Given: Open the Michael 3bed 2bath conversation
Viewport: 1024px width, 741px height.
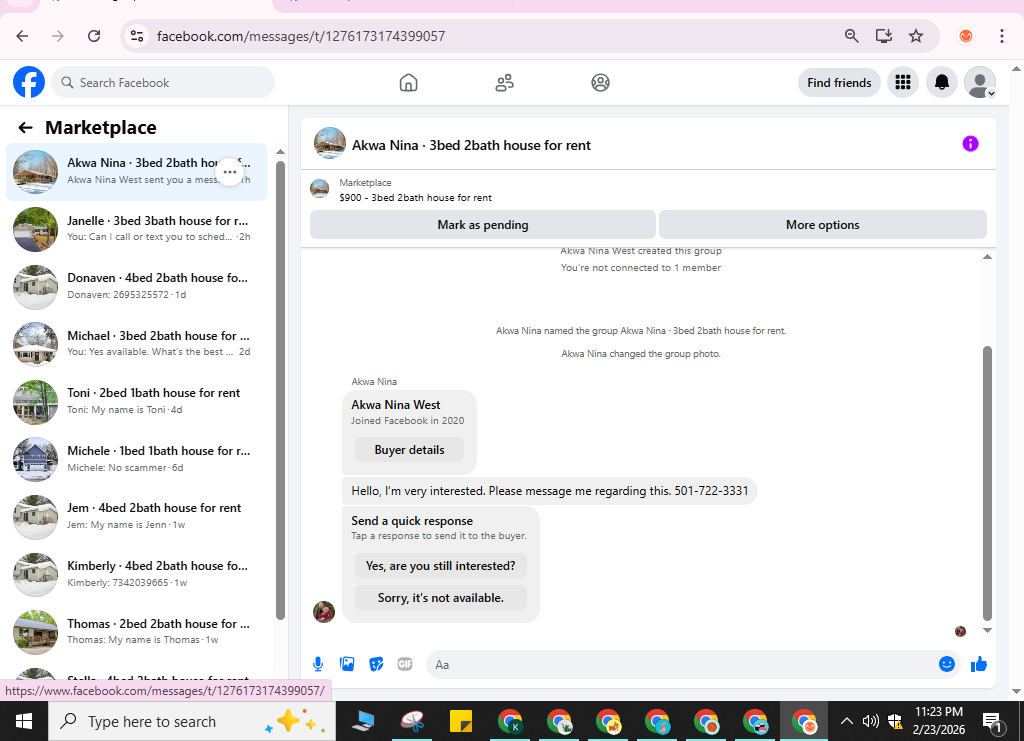Looking at the screenshot, I should [x=136, y=344].
